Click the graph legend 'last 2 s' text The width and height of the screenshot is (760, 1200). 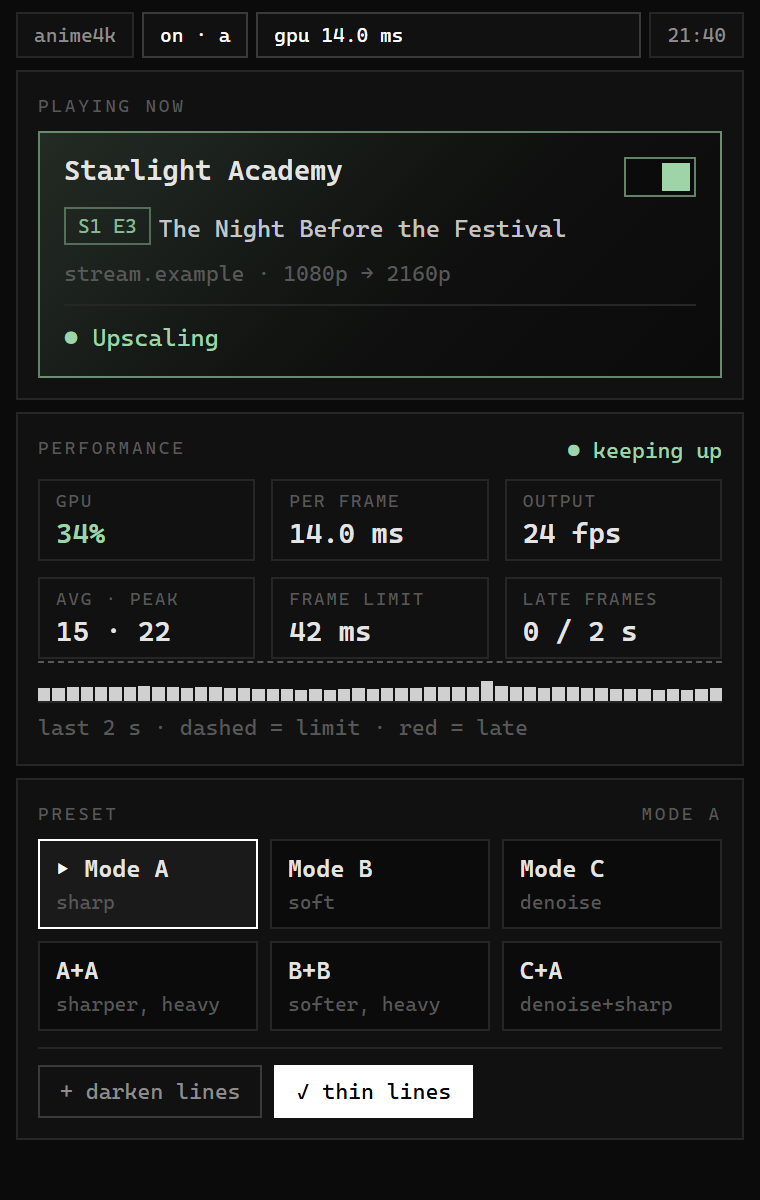(x=89, y=727)
